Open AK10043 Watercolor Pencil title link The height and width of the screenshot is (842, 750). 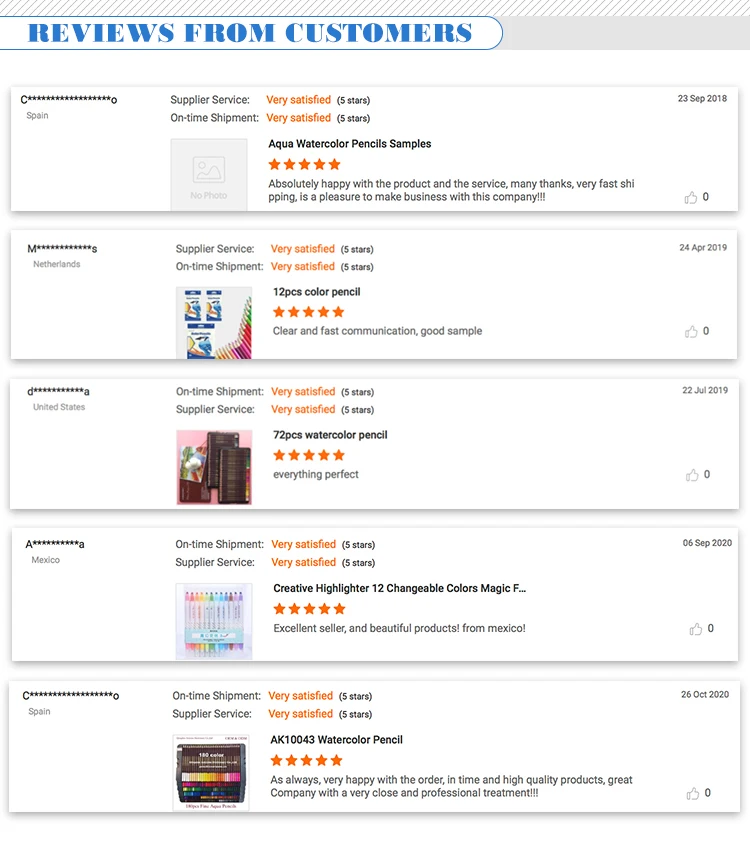pyautogui.click(x=337, y=740)
